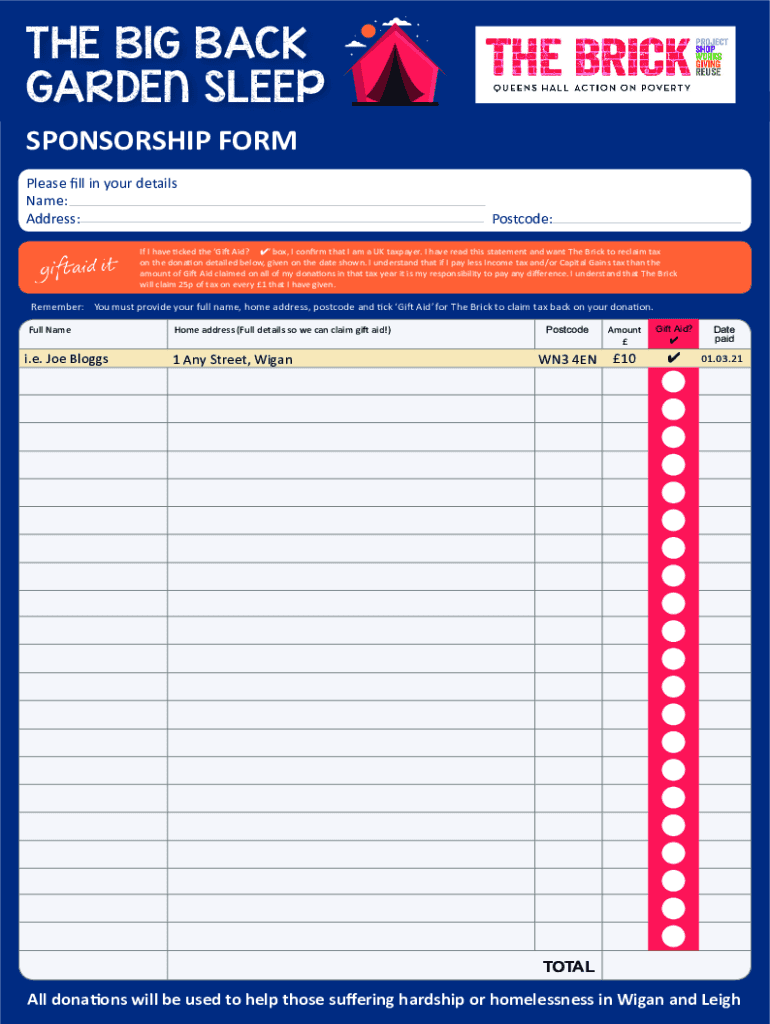
Task: Click the first blank Date paid cell
Action: (x=724, y=383)
